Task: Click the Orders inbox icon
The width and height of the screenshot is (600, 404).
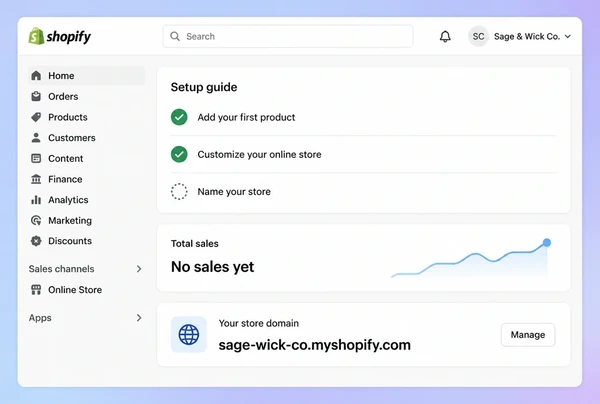Action: [36, 96]
